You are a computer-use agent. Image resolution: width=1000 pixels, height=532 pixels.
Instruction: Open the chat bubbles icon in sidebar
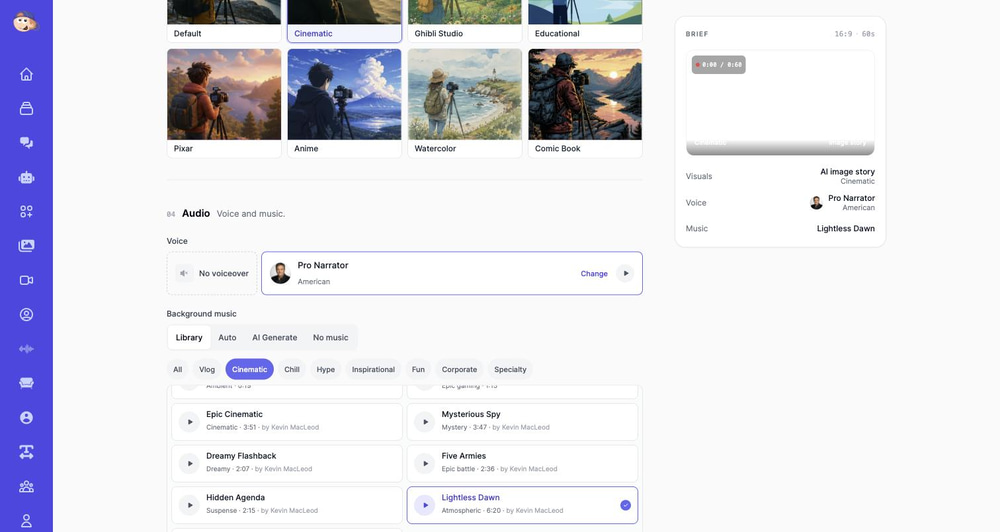click(26, 142)
